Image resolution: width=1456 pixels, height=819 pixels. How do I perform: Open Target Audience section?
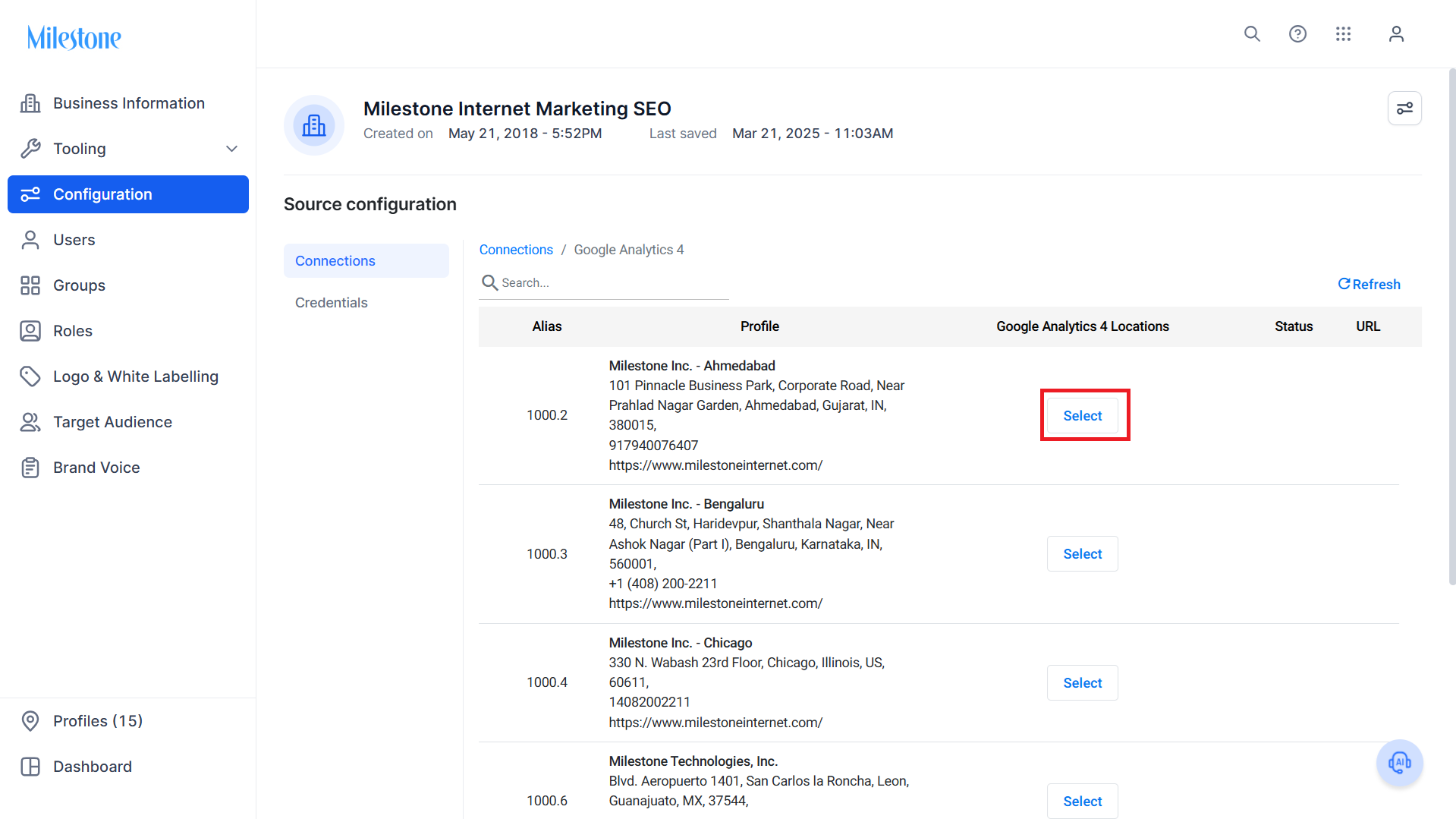point(127,422)
